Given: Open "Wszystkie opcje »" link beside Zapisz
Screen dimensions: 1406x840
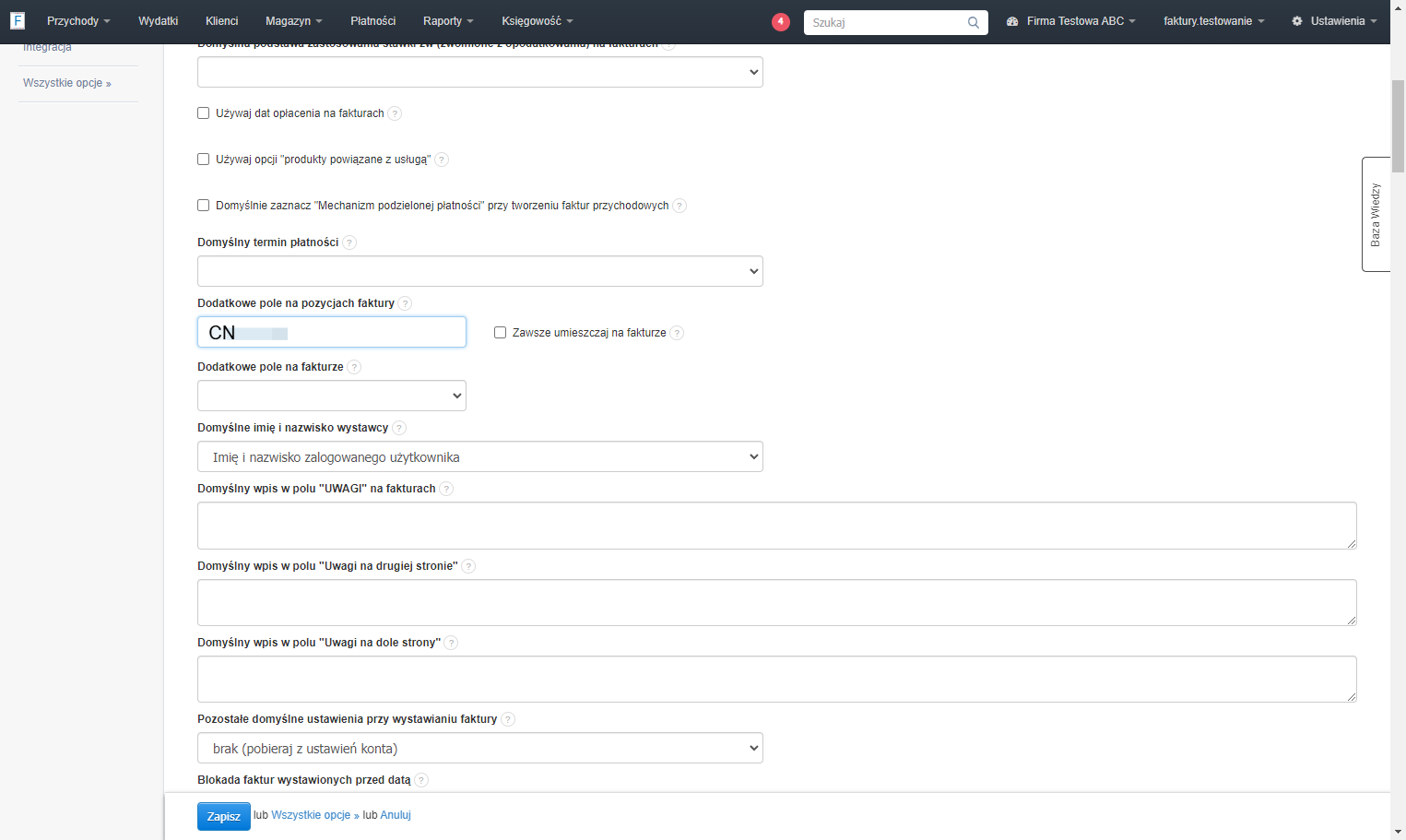Looking at the screenshot, I should [x=315, y=815].
